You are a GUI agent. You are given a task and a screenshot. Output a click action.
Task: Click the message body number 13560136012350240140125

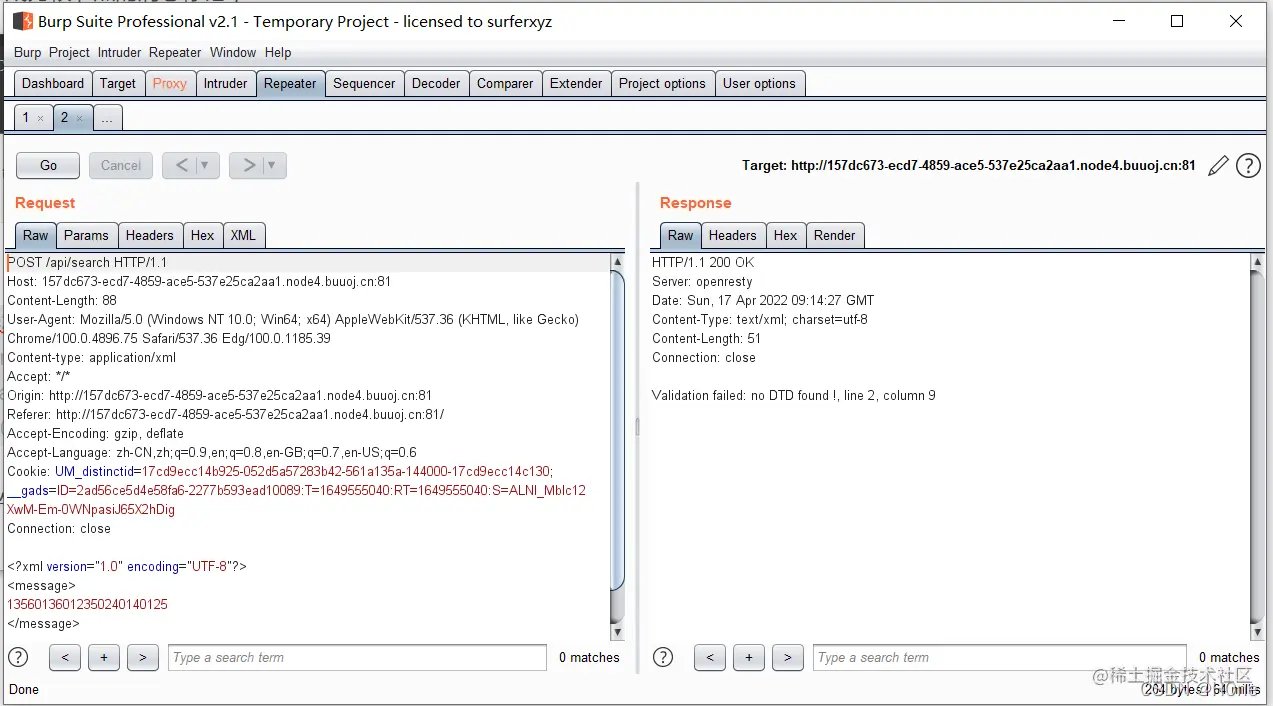[x=88, y=605]
